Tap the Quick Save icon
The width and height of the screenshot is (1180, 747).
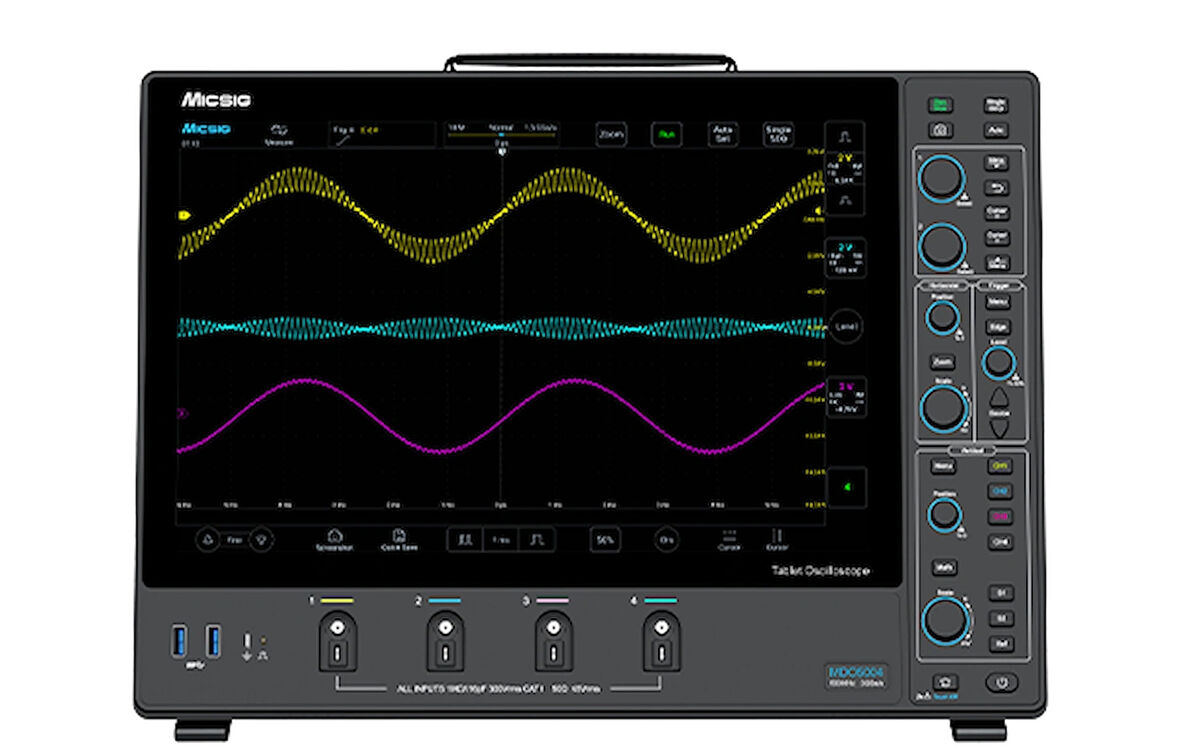point(398,540)
